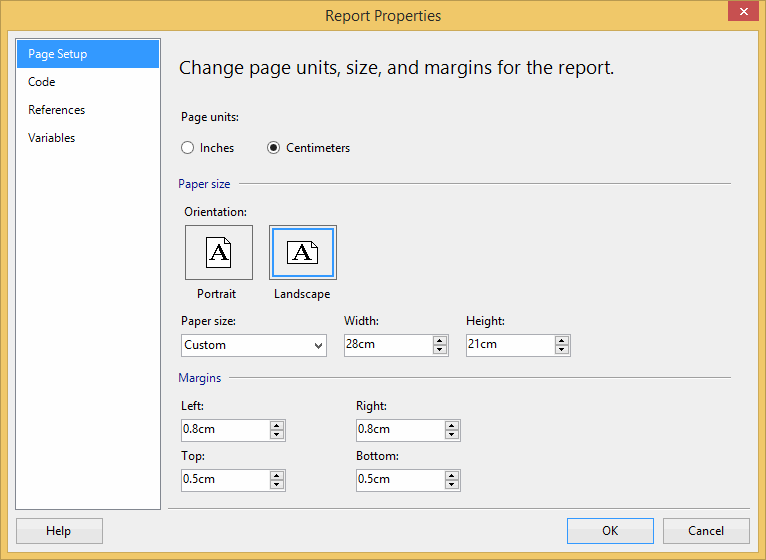766x560 pixels.
Task: Close the Report Properties dialog
Action: (741, 13)
